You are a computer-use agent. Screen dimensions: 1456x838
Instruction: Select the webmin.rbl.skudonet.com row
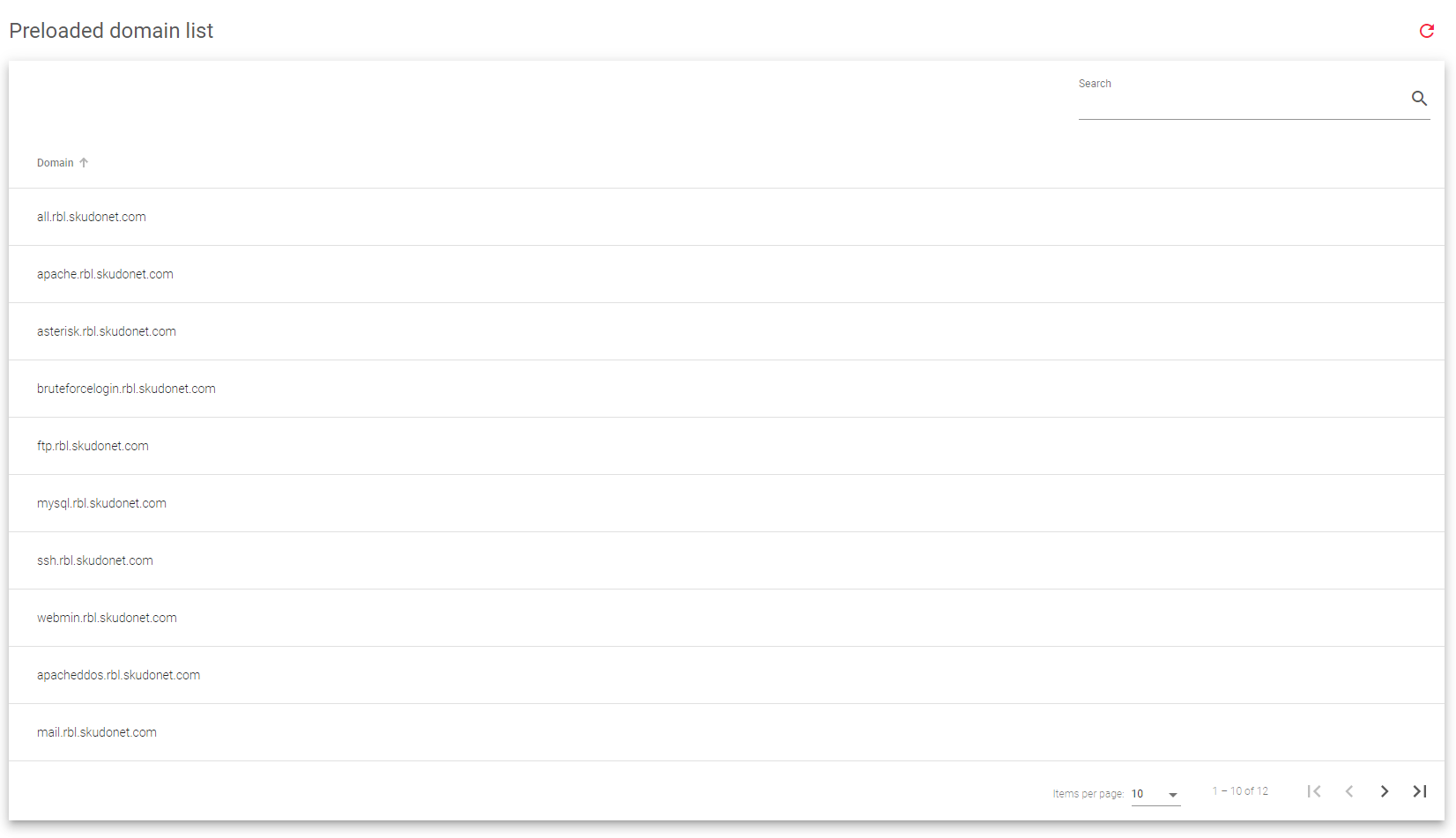726,618
